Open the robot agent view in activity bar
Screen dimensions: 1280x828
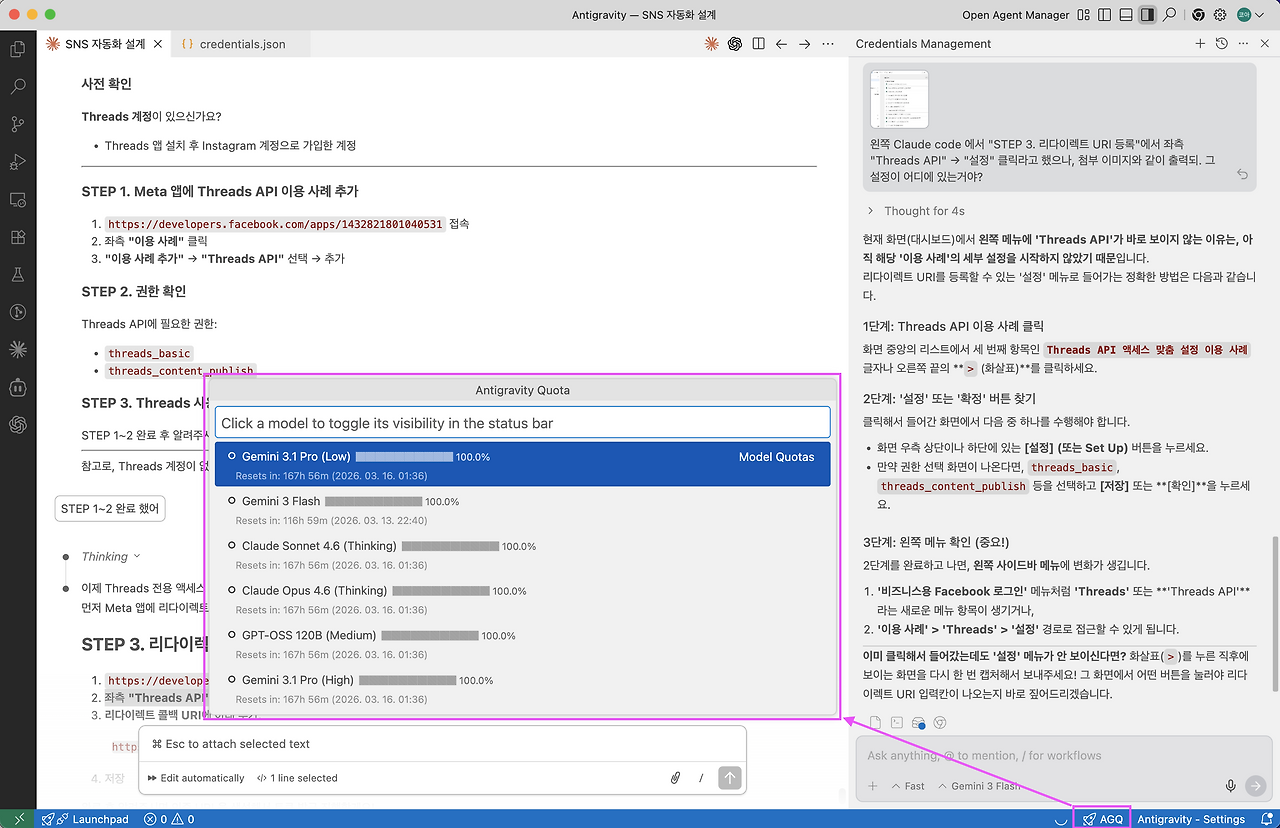click(17, 387)
